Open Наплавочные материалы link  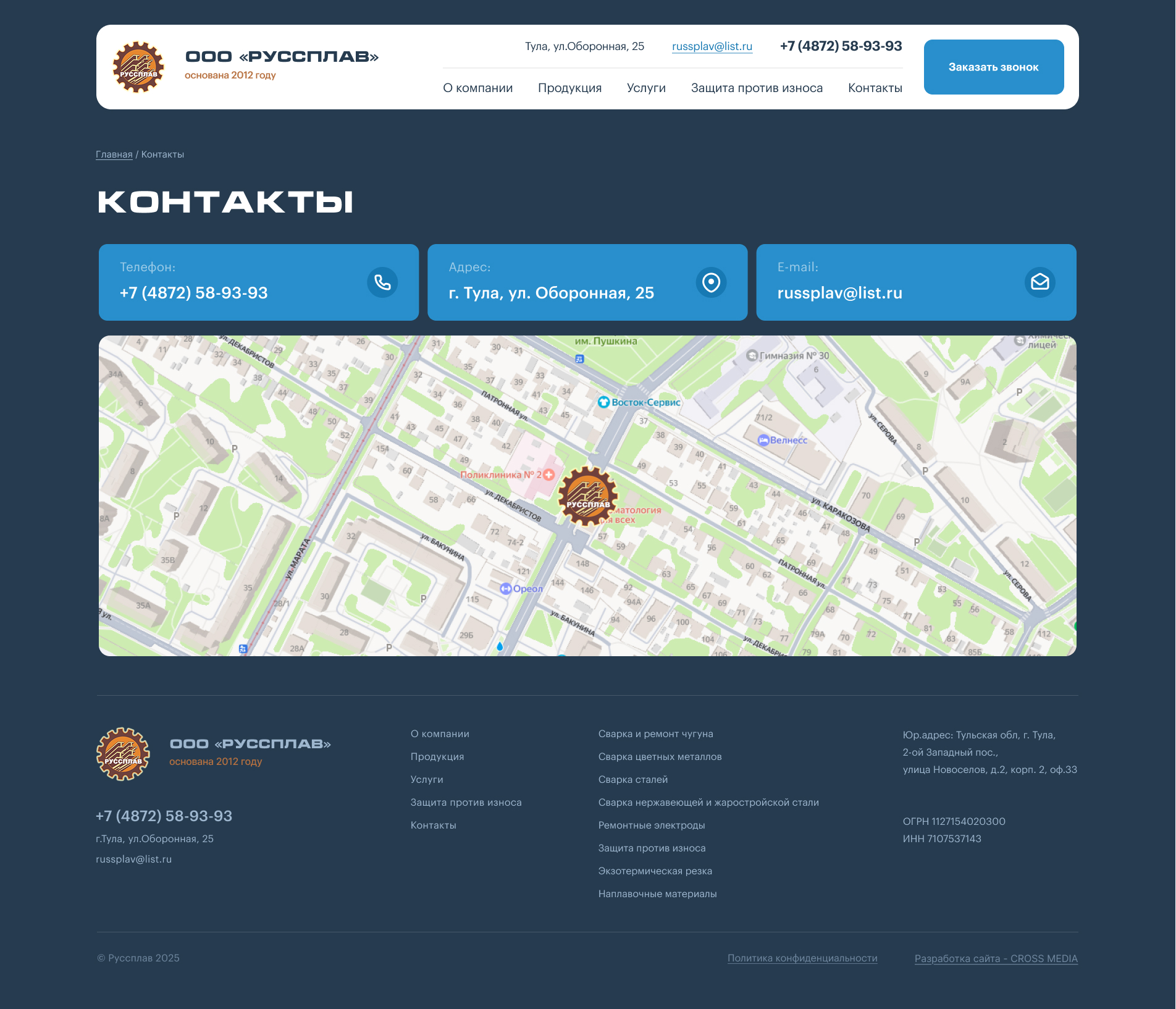658,894
